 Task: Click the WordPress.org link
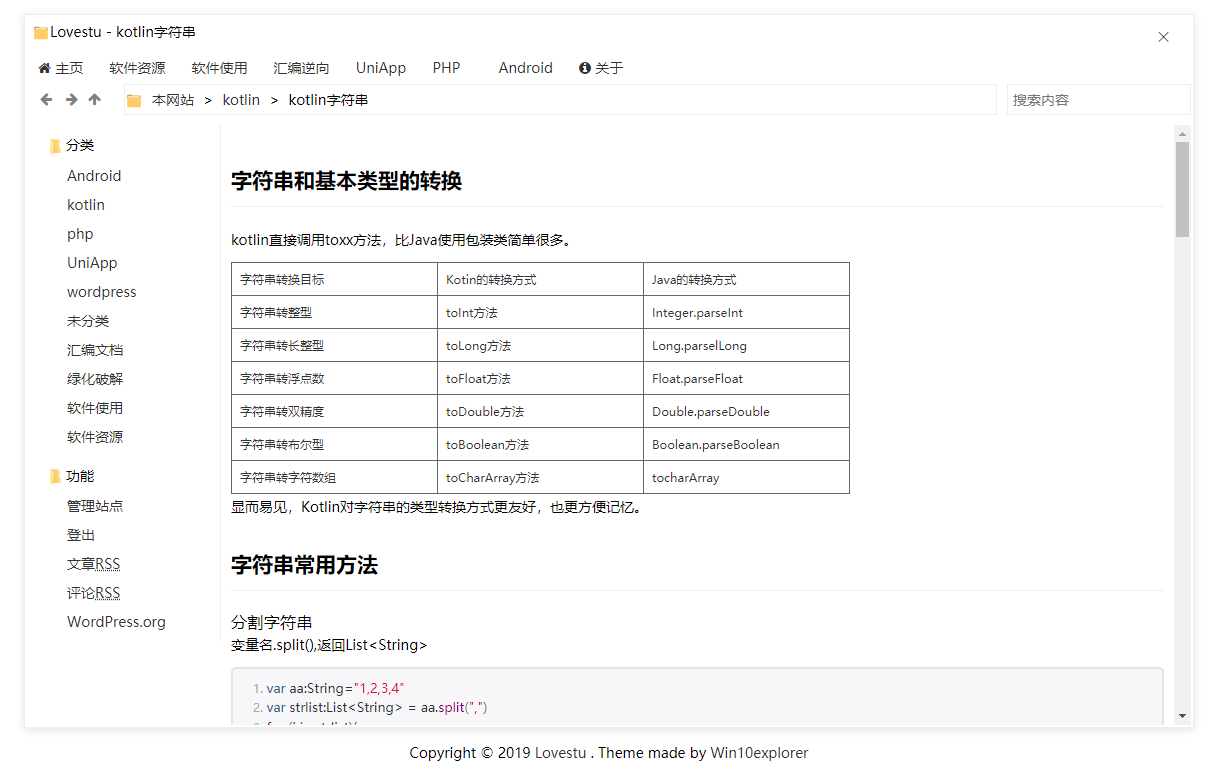(116, 621)
